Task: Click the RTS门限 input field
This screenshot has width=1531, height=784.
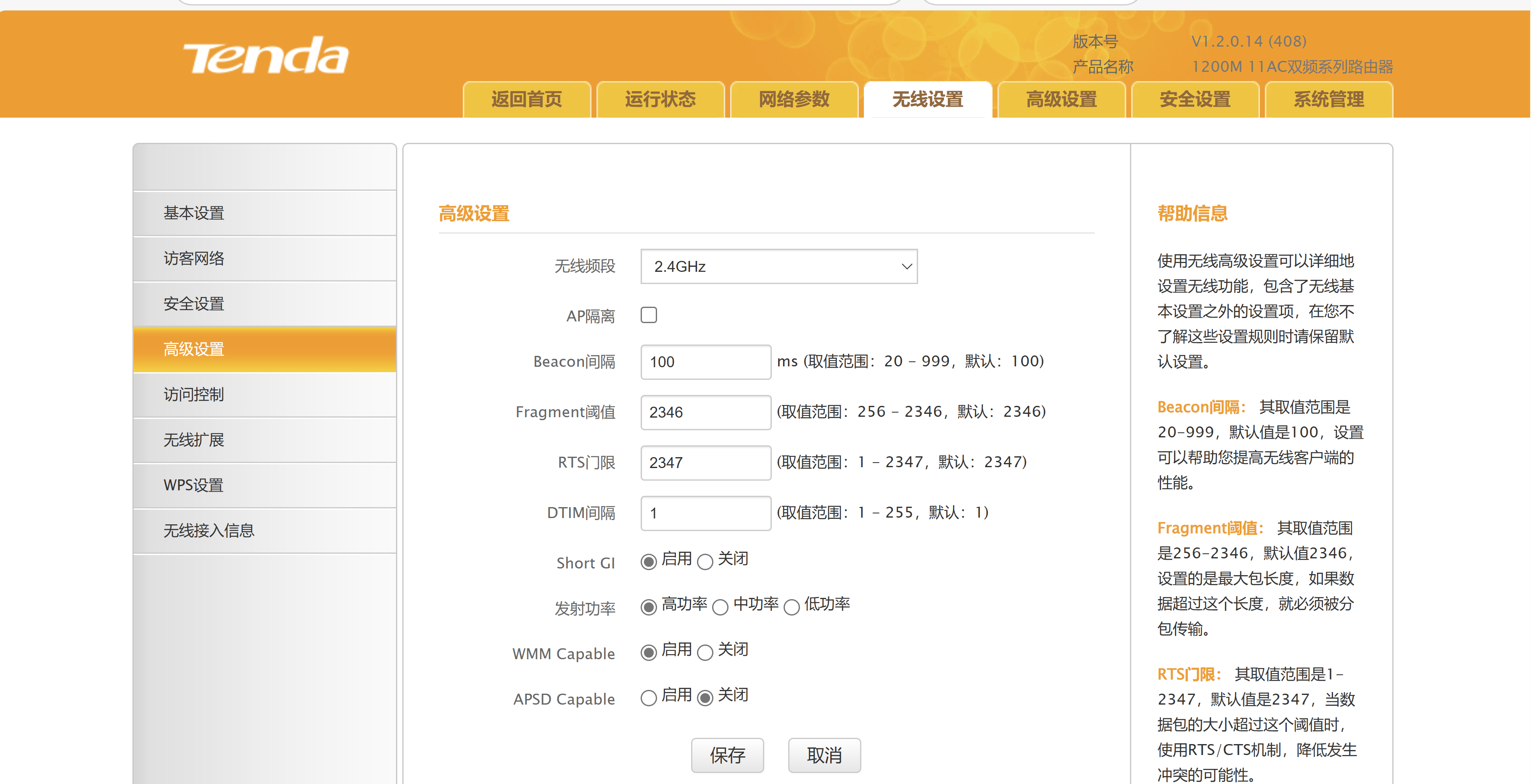Action: 705,463
